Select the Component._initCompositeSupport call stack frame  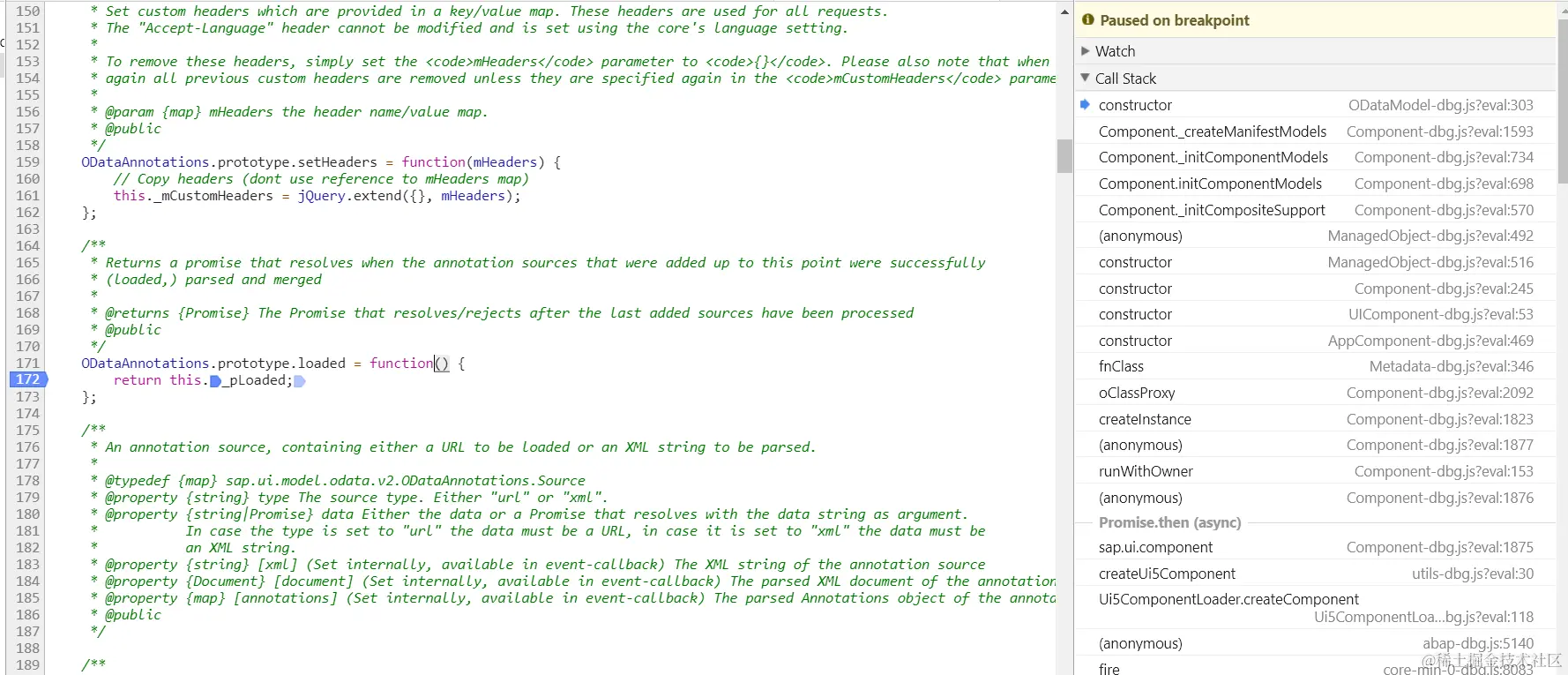[1315, 210]
